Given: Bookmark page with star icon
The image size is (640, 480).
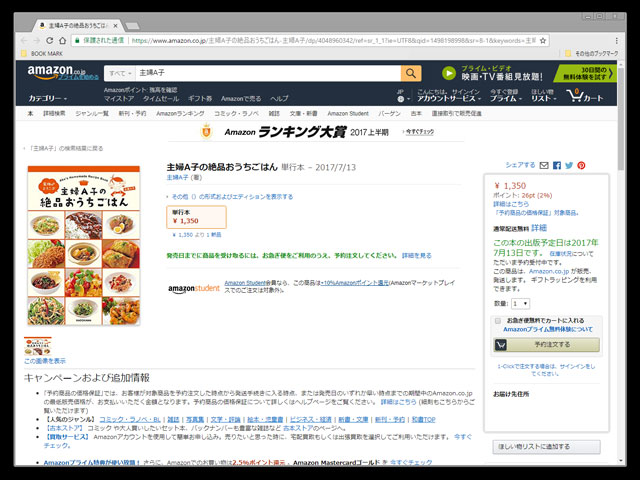Looking at the screenshot, I should tap(543, 40).
